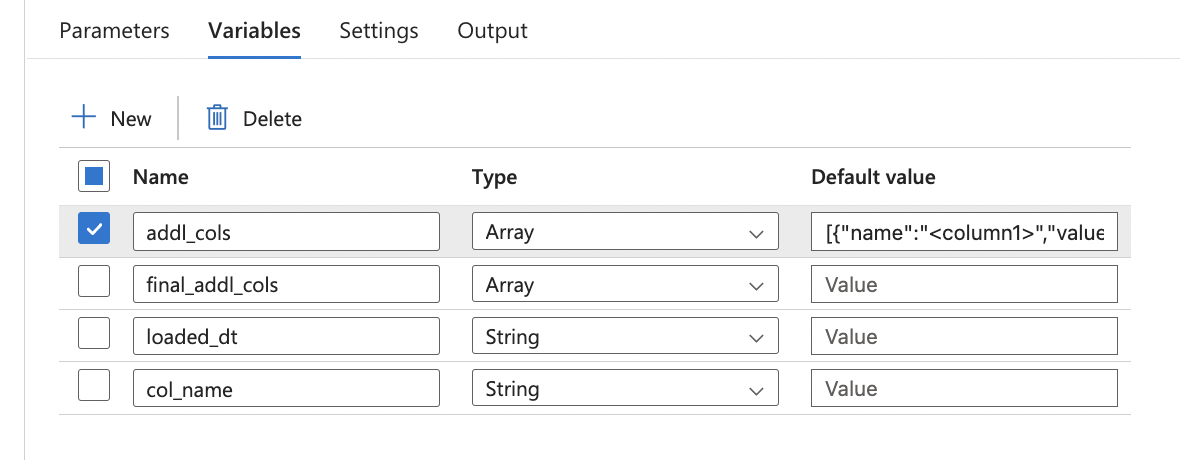This screenshot has height=460, width=1180.
Task: Go to the Output tab
Action: click(492, 30)
